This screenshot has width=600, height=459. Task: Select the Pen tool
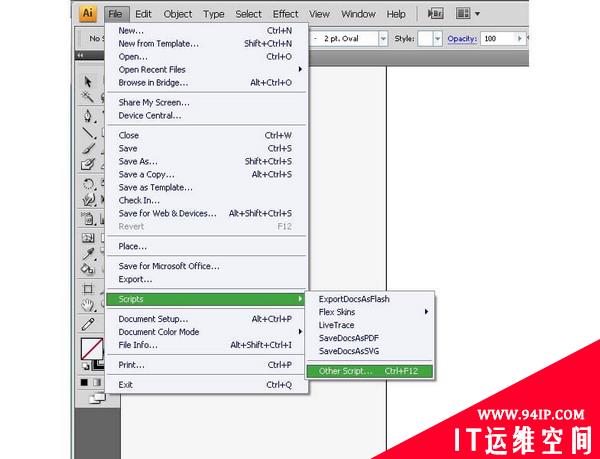tap(88, 116)
